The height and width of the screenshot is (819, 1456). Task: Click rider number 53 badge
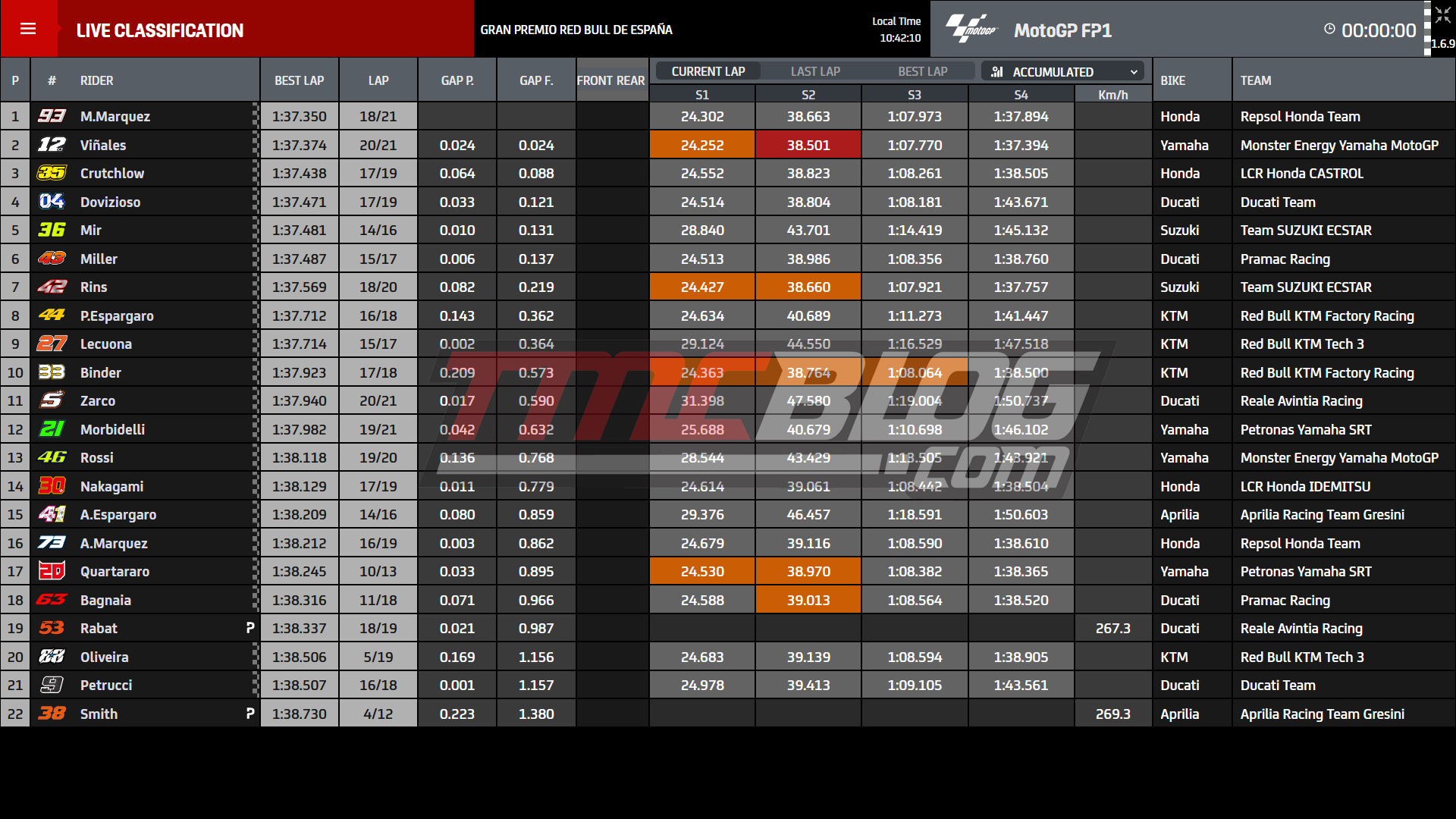click(52, 628)
